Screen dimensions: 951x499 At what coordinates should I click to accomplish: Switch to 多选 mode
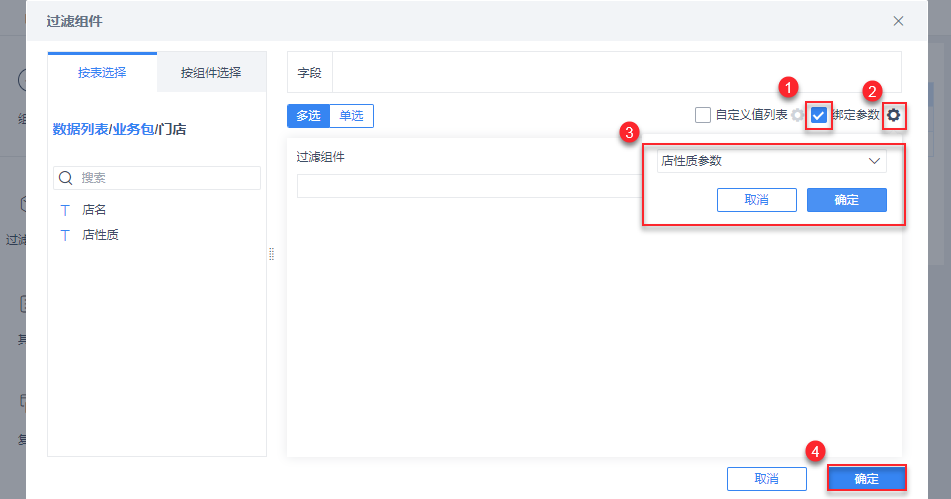tap(308, 116)
